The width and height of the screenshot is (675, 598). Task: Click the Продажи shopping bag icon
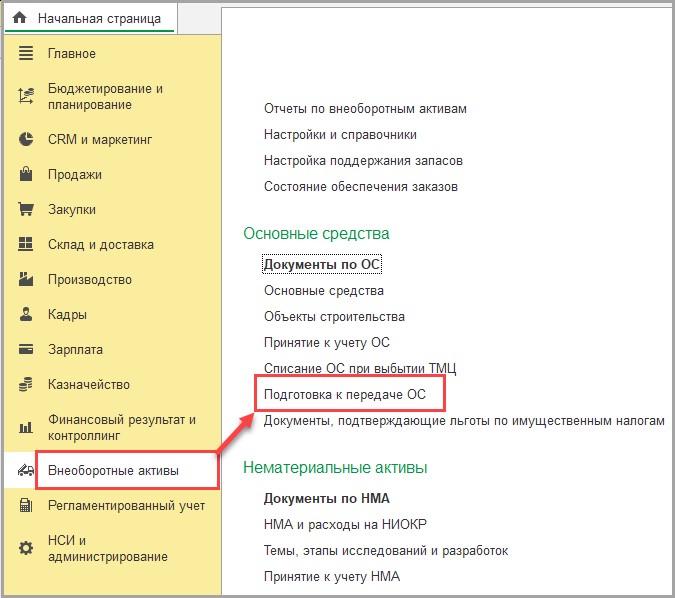[x=26, y=174]
